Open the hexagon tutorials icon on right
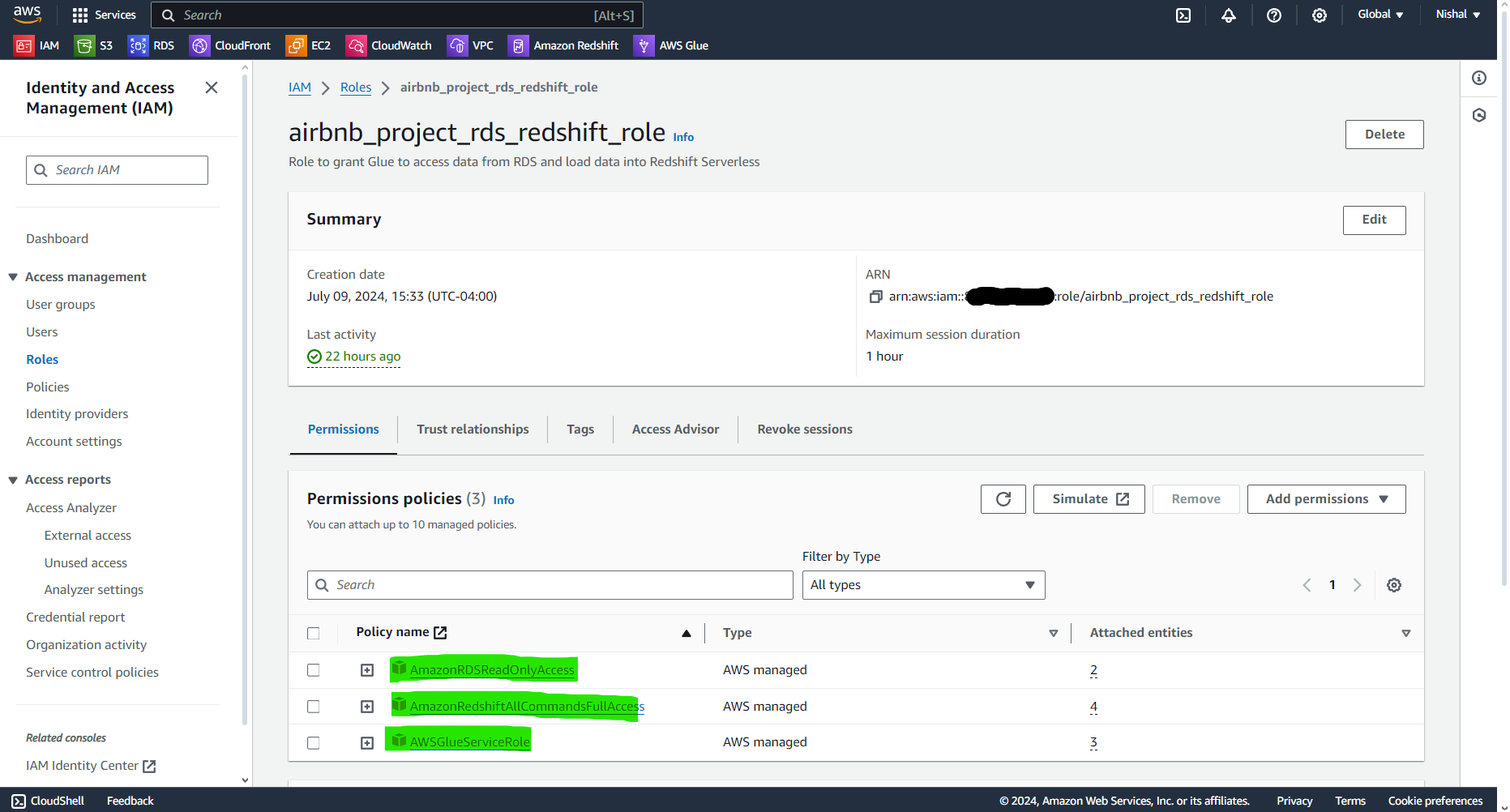Image resolution: width=1510 pixels, height=812 pixels. tap(1479, 115)
